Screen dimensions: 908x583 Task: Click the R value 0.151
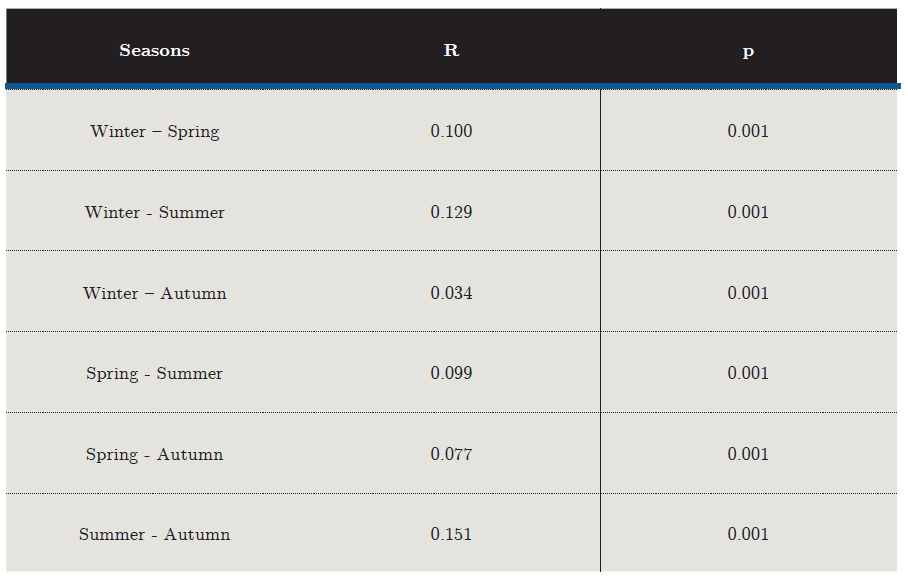(x=451, y=534)
